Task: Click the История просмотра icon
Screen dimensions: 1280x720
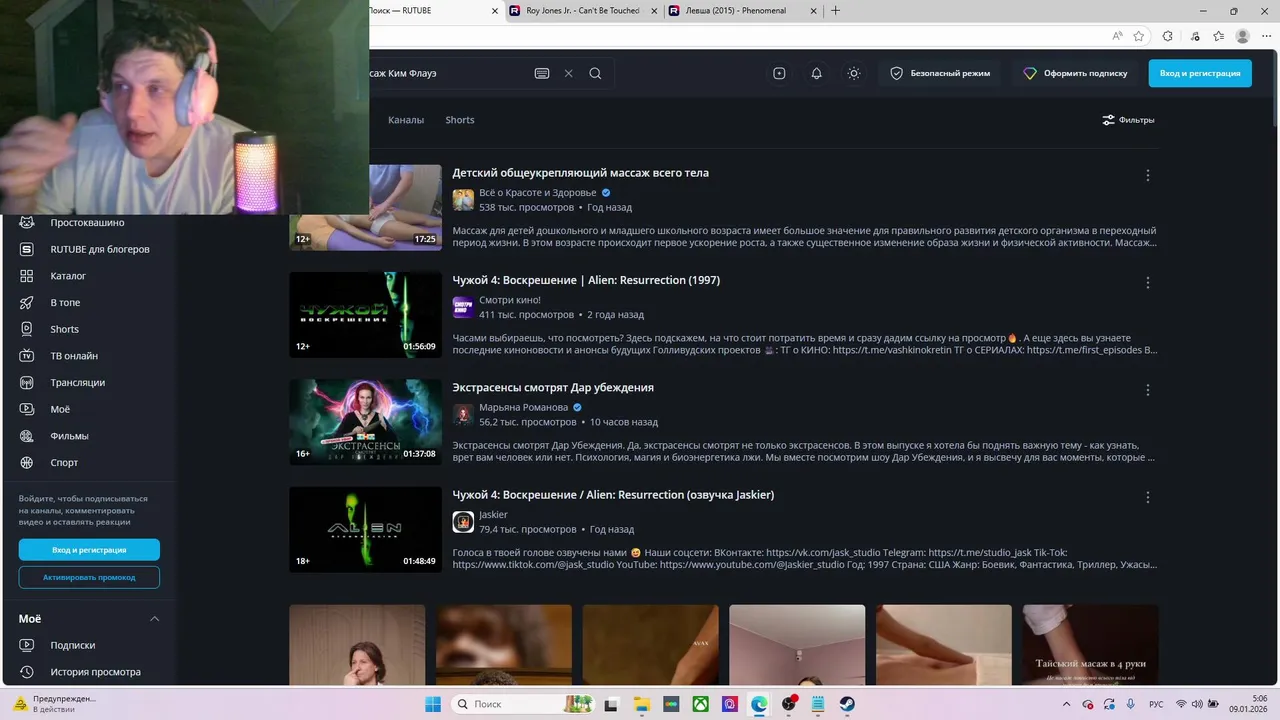Action: coord(28,672)
